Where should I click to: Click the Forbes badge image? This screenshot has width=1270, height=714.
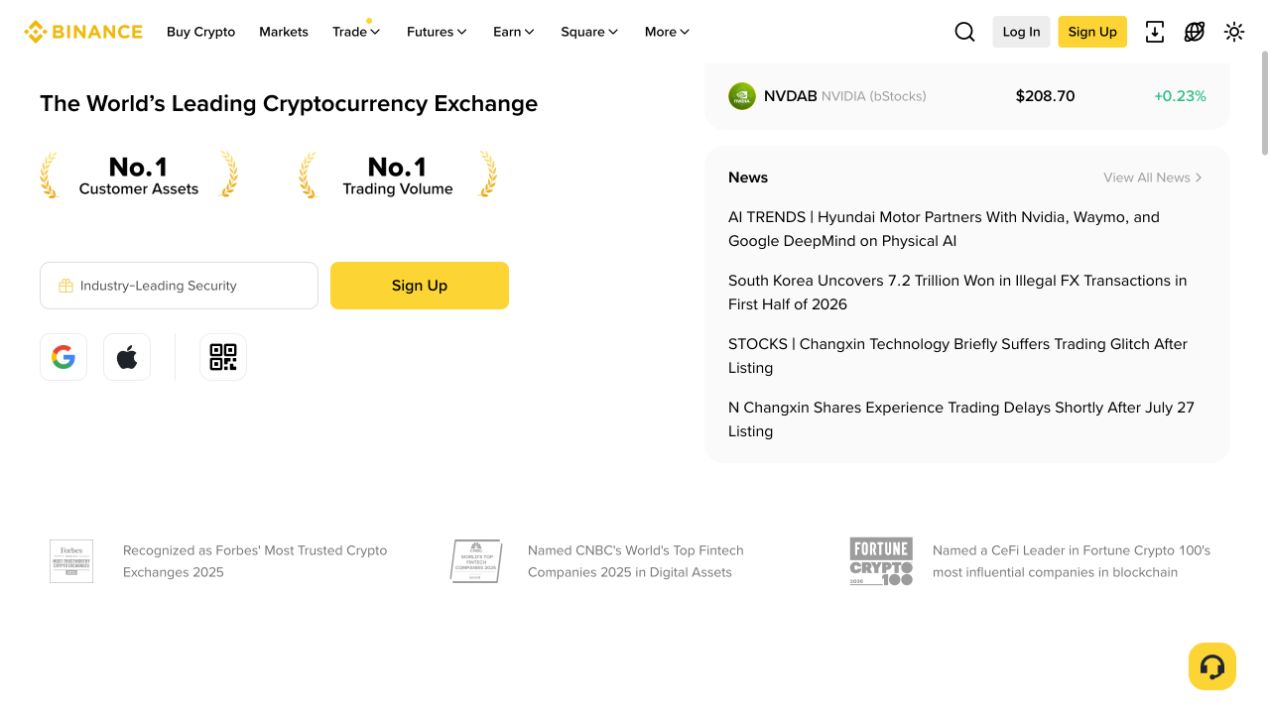pos(71,561)
